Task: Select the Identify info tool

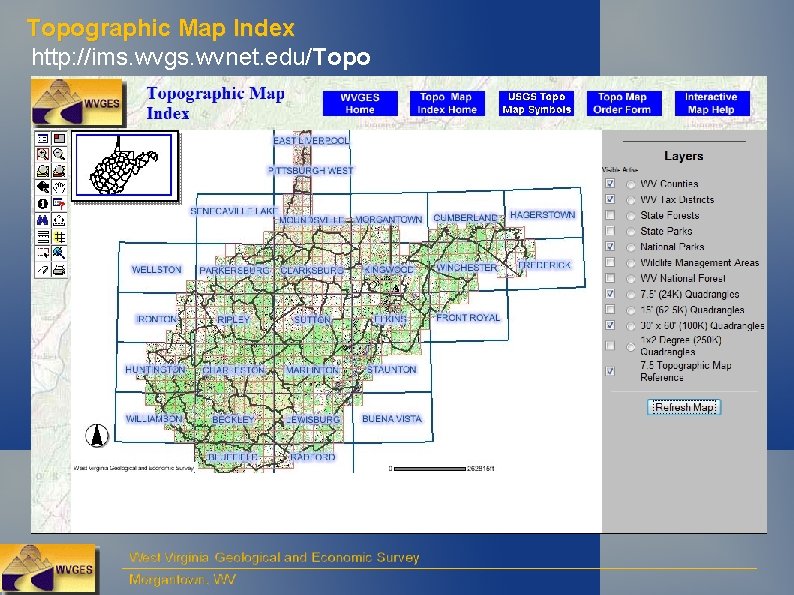Action: click(43, 204)
